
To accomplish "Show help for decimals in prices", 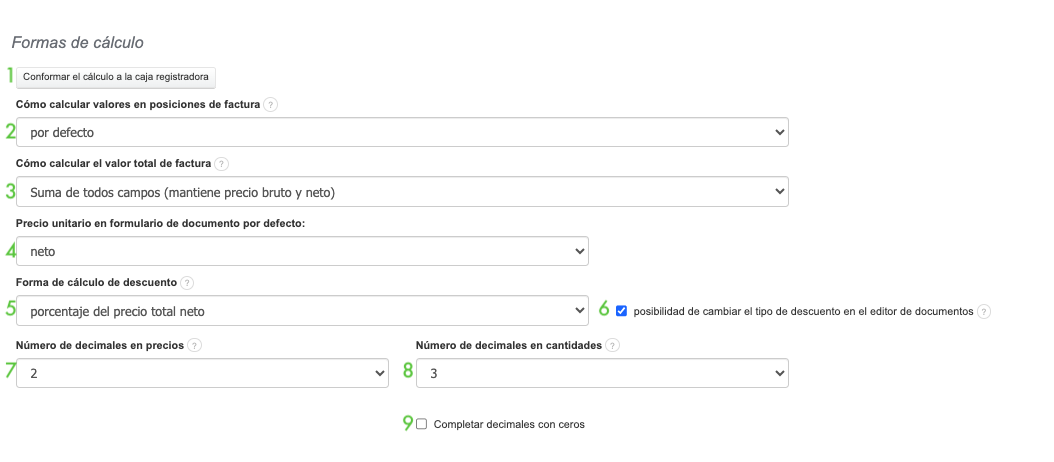I will (195, 345).
